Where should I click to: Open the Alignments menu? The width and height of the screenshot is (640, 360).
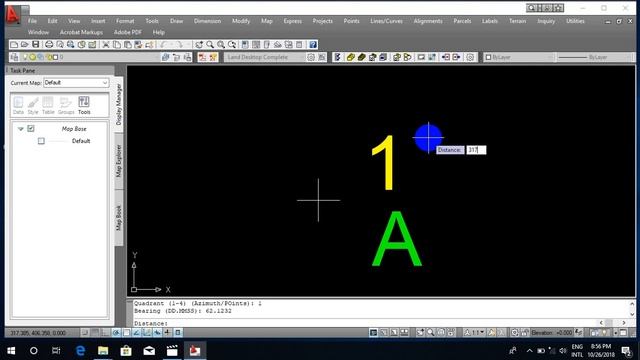[x=428, y=21]
